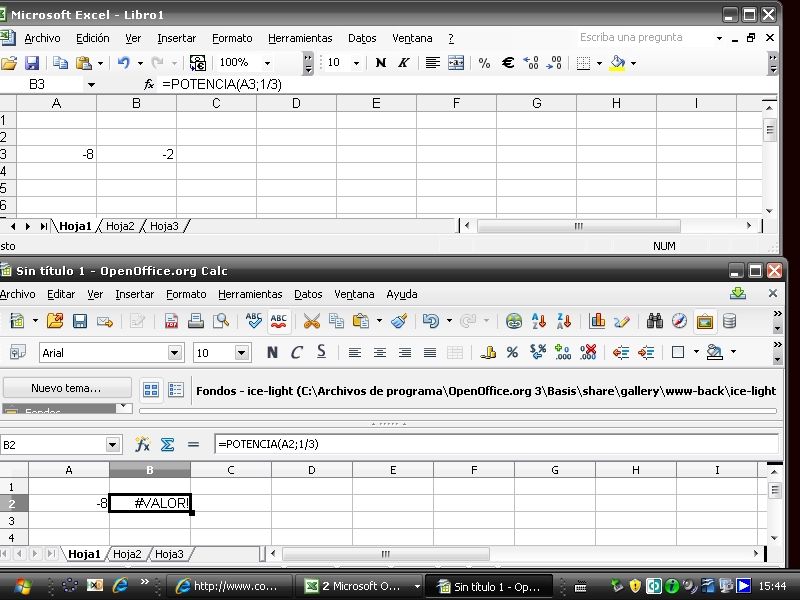Toggle the Gallery panel in Calc toolbar
Viewport: 800px width, 600px height.
pos(705,321)
